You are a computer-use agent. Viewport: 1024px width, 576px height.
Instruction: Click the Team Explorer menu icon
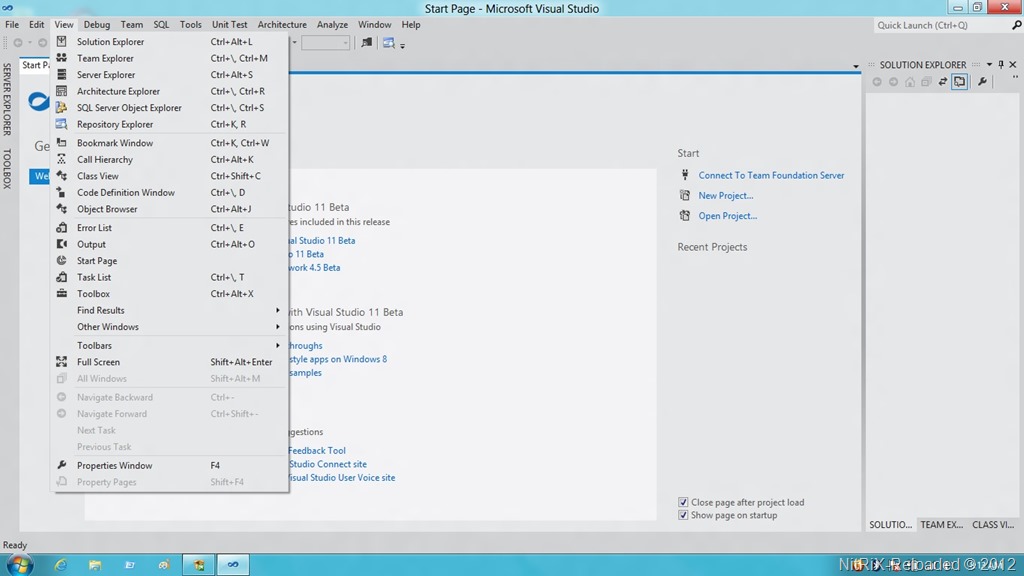(x=62, y=58)
